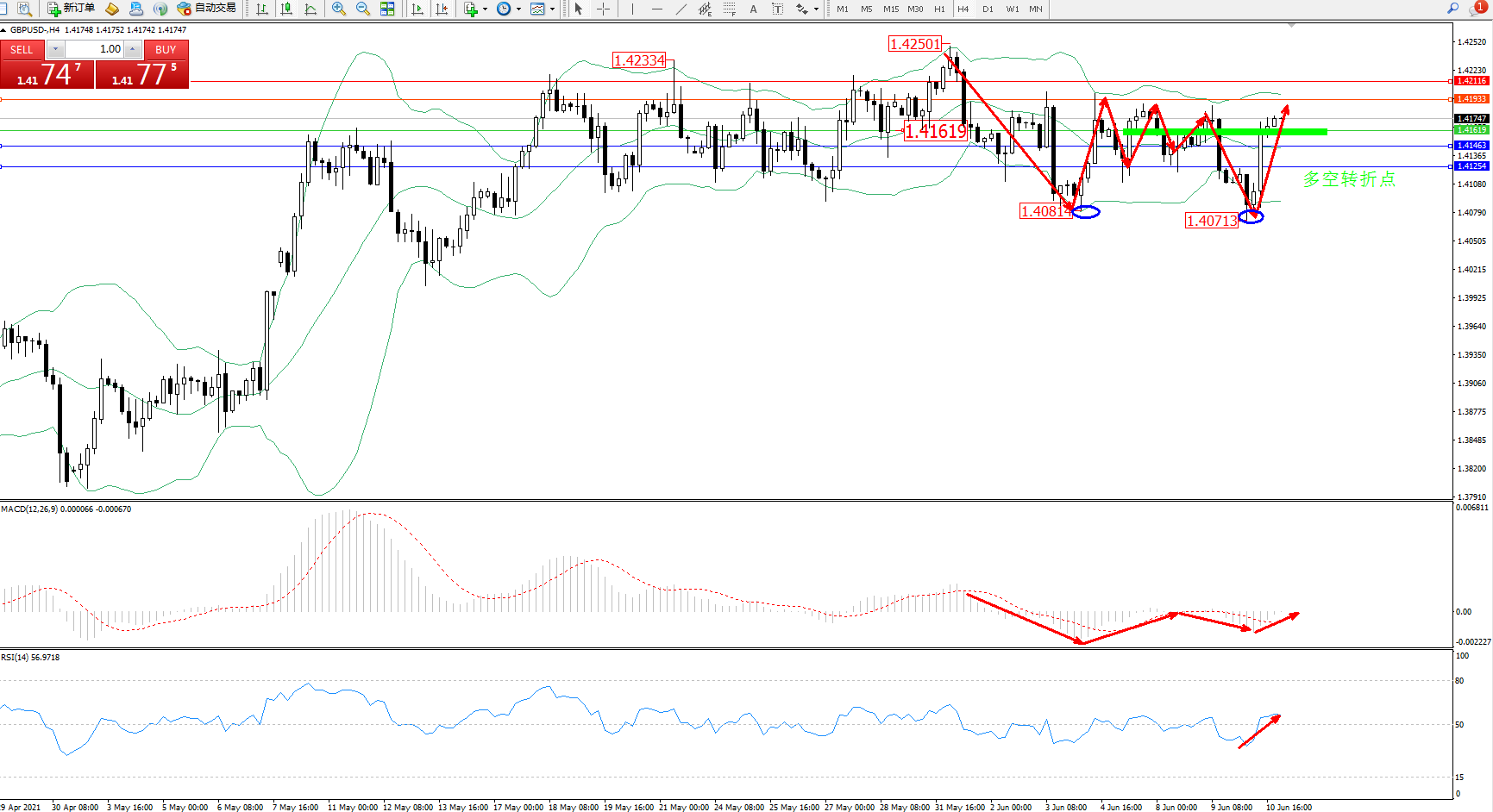Choose the Fibonacci retracement tool
The image size is (1493, 812).
coord(729,9)
